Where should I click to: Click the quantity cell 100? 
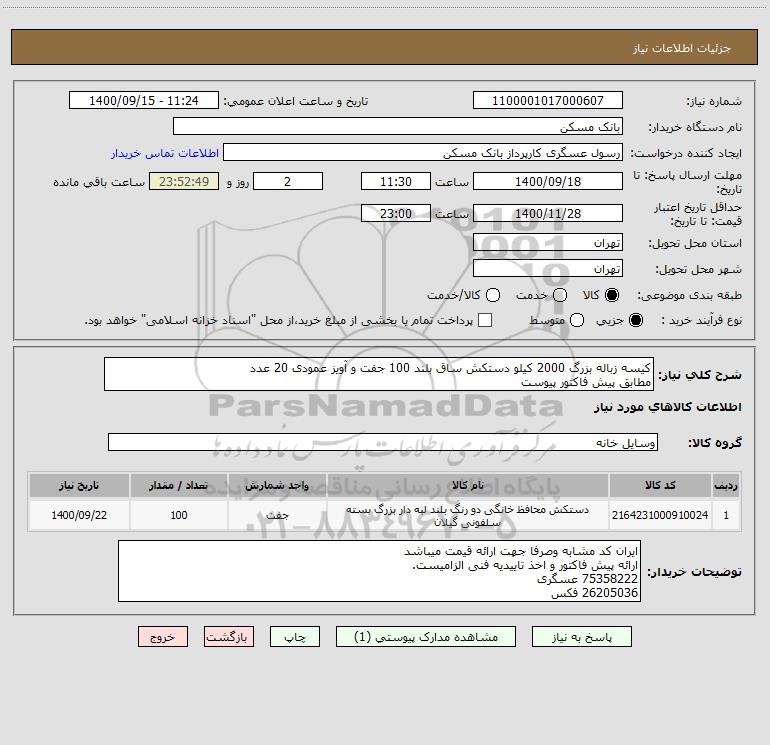click(179, 515)
